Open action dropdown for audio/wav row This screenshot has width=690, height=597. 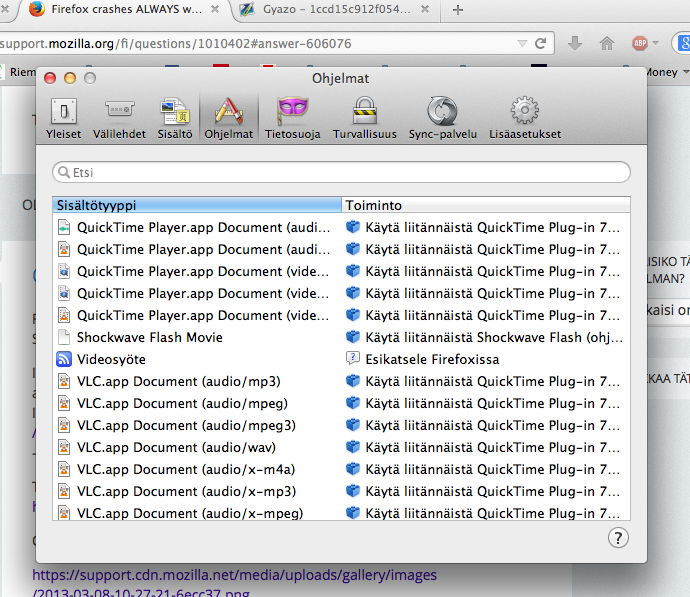pos(486,447)
